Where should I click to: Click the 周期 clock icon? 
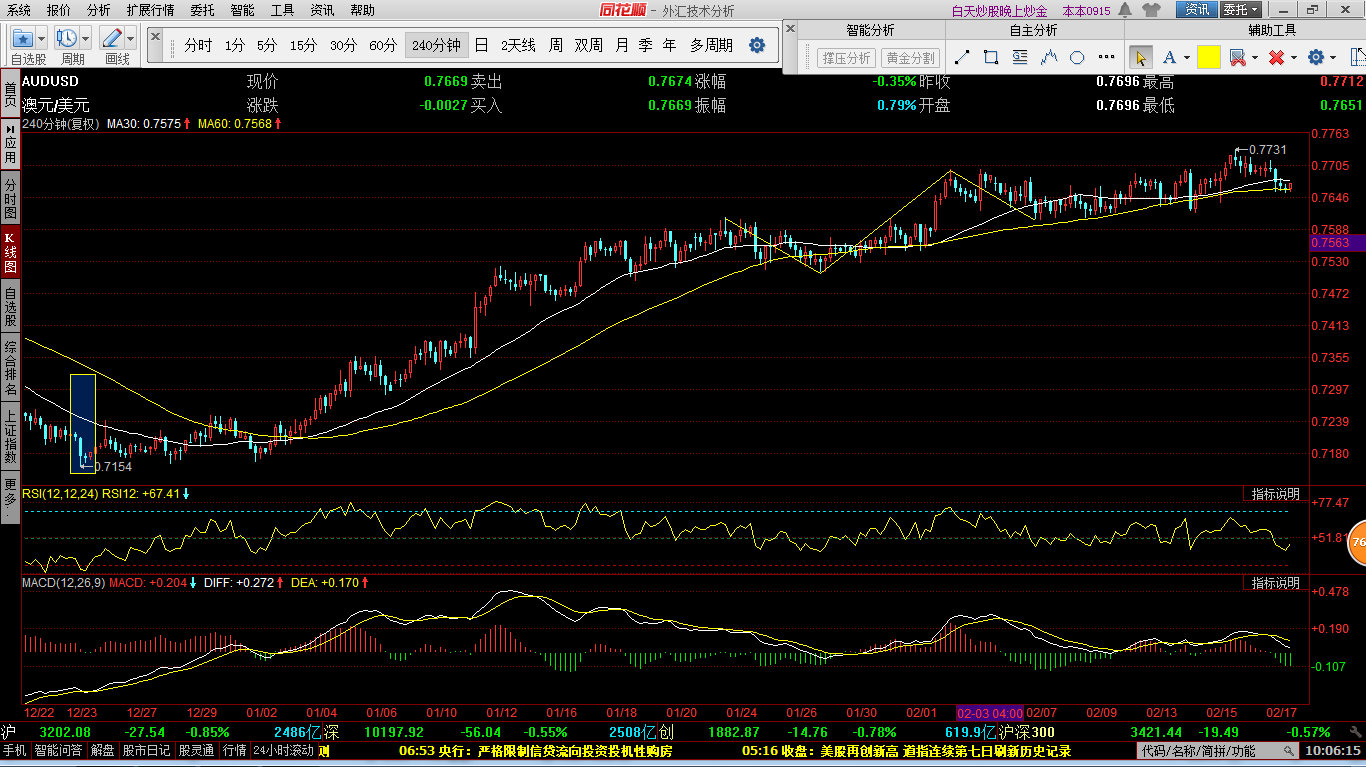(68, 38)
